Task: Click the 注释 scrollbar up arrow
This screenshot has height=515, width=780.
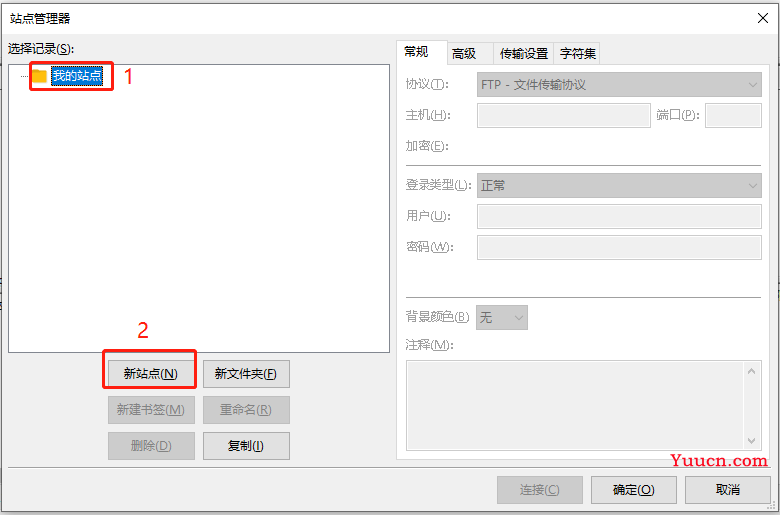Action: (x=752, y=371)
